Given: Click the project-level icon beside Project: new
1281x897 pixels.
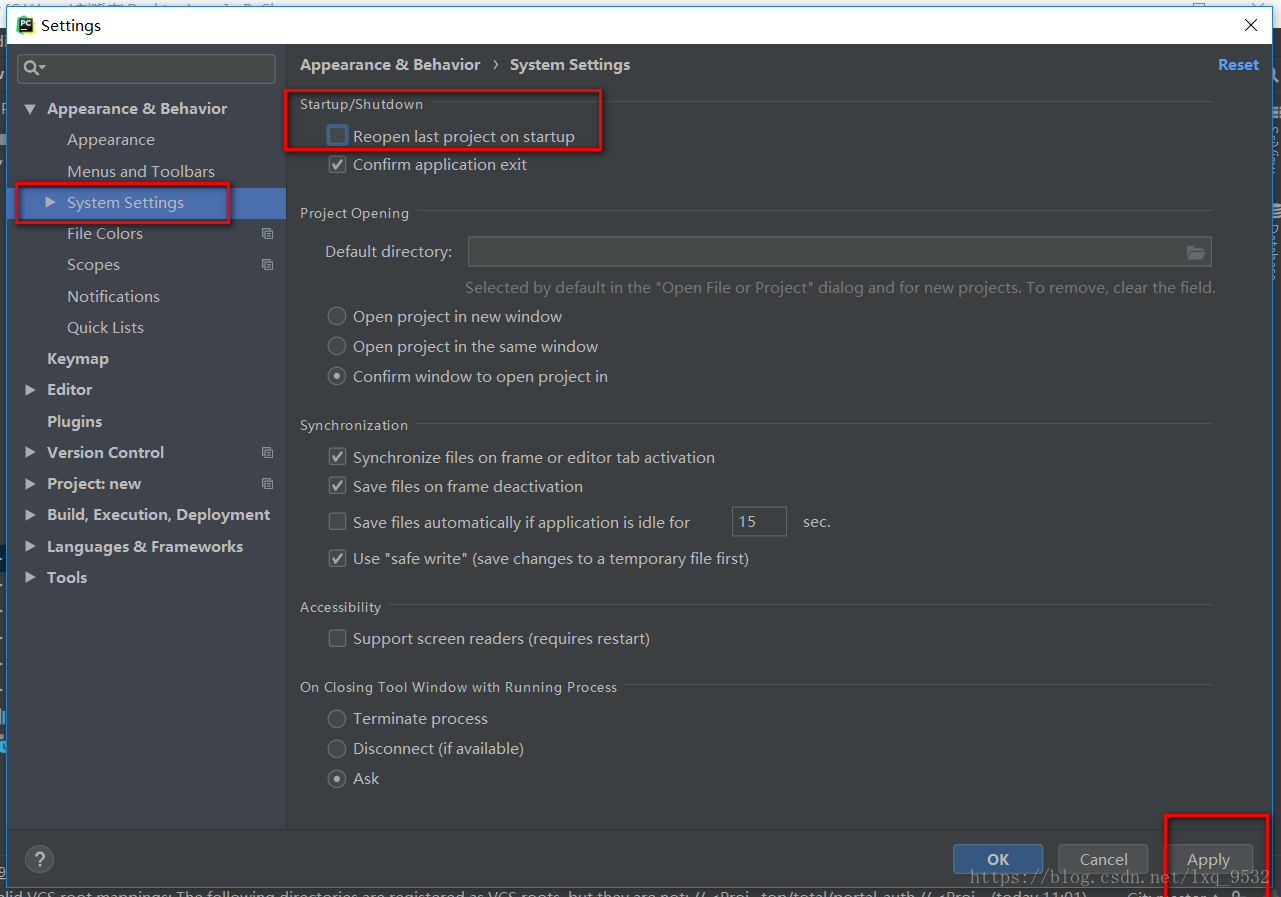Looking at the screenshot, I should click(x=267, y=483).
